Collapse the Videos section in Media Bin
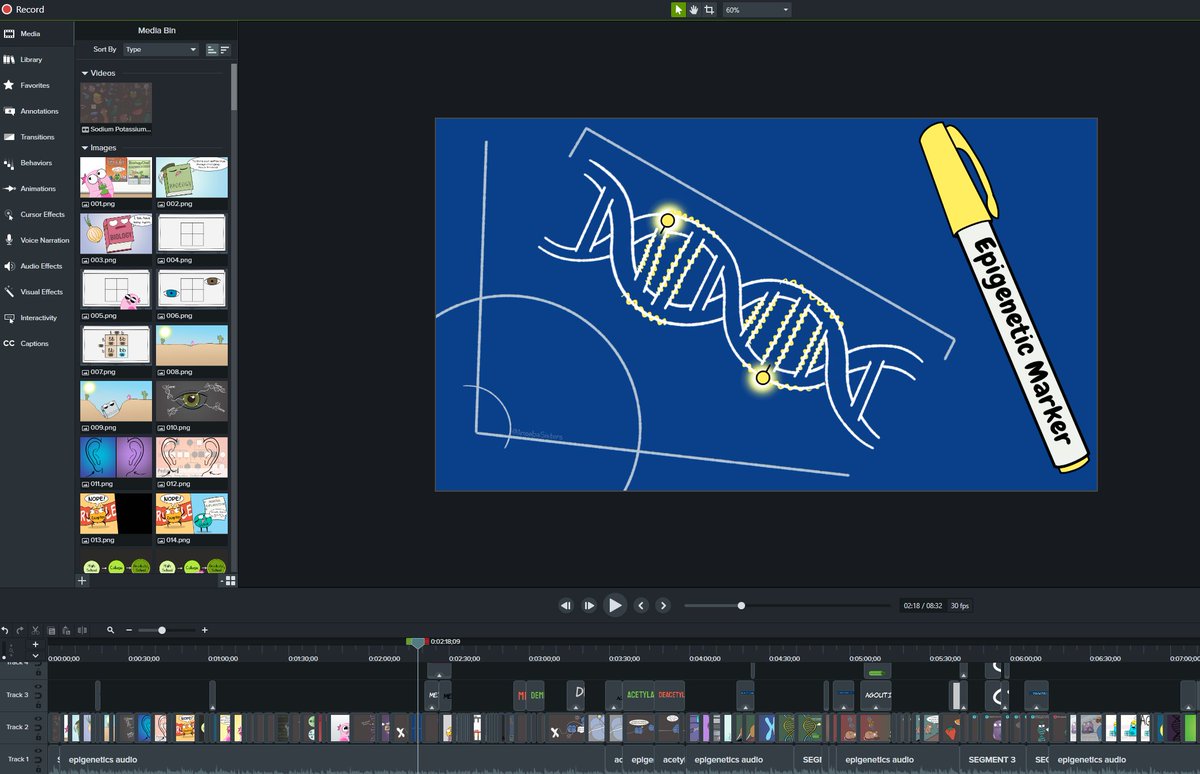Image resolution: width=1200 pixels, height=774 pixels. tap(83, 72)
